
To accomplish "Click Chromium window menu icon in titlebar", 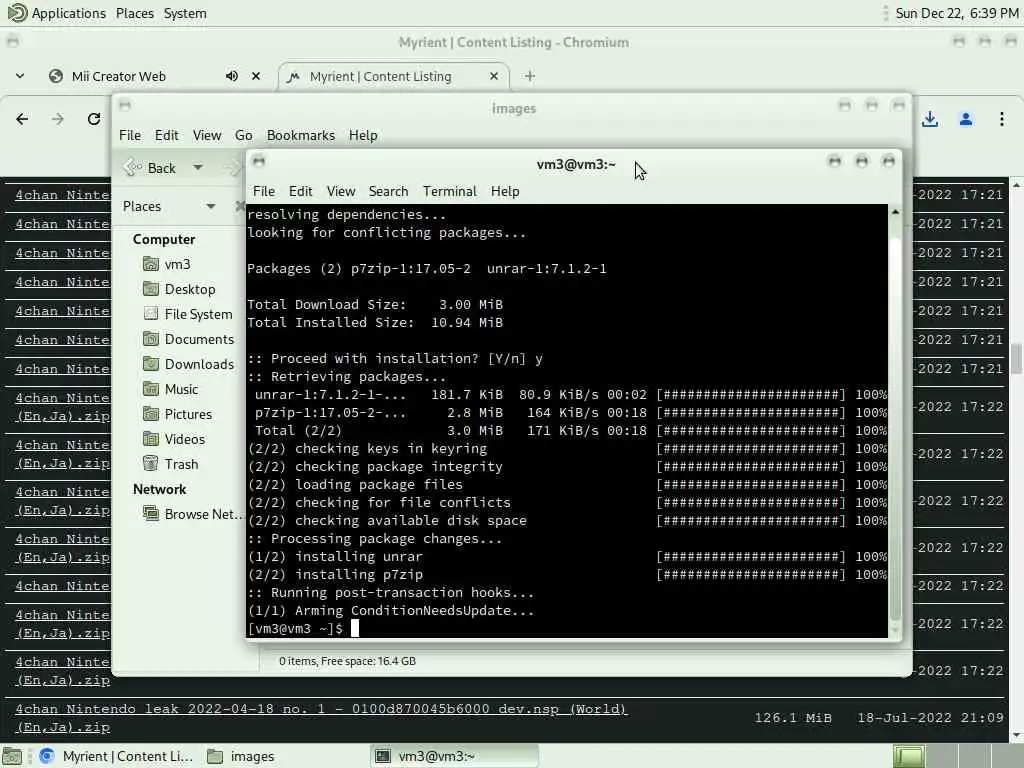I will coord(13,42).
